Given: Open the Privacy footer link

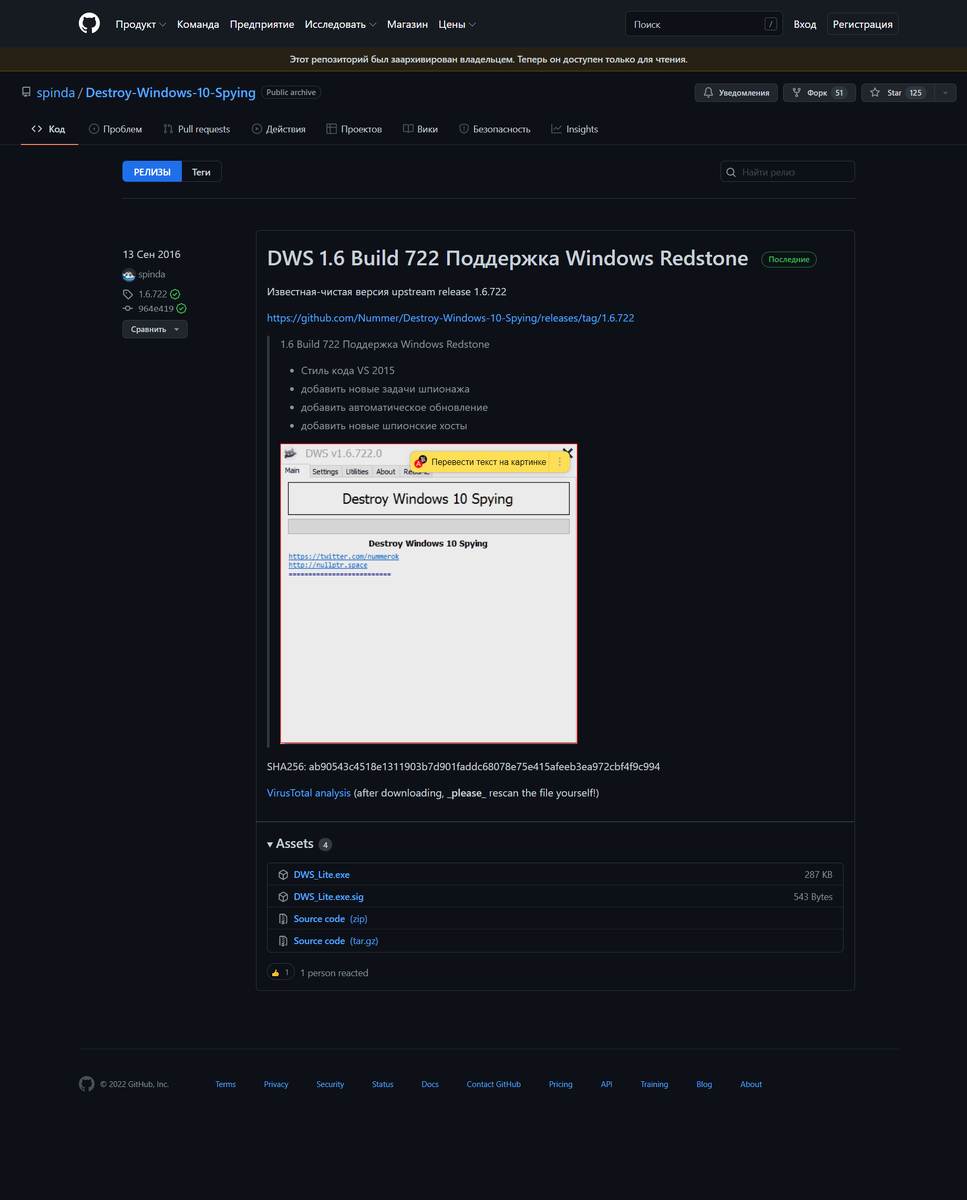Looking at the screenshot, I should (276, 1084).
